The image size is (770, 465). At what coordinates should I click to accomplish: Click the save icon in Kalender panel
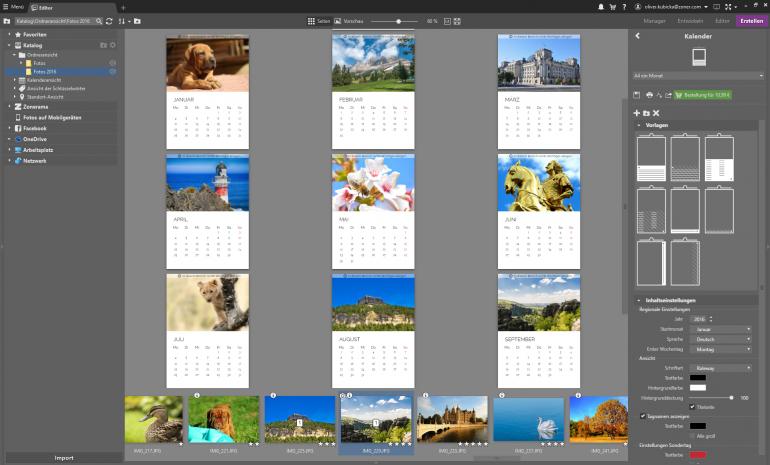(637, 95)
